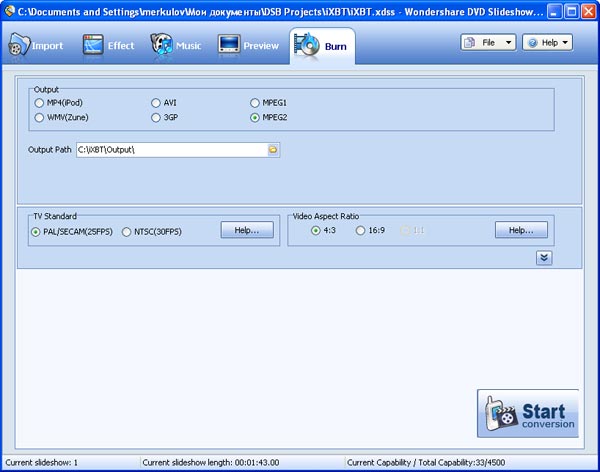Click Help button in TV Standard group

pos(247,230)
